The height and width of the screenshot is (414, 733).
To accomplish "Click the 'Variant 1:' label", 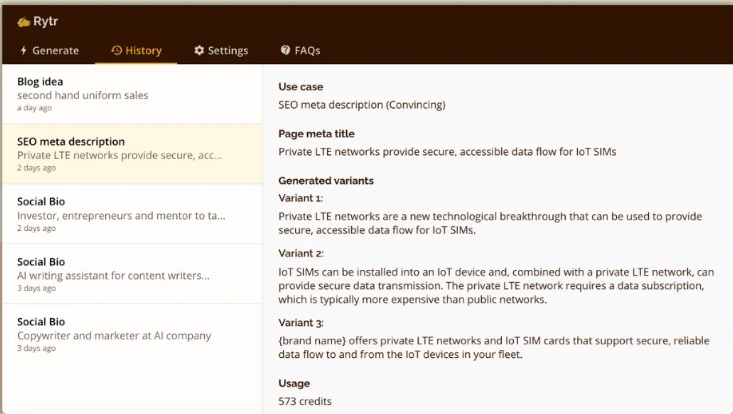I will click(x=301, y=198).
